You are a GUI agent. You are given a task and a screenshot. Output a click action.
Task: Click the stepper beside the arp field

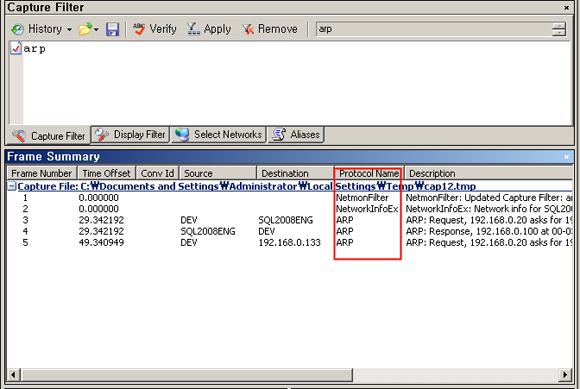[x=559, y=29]
